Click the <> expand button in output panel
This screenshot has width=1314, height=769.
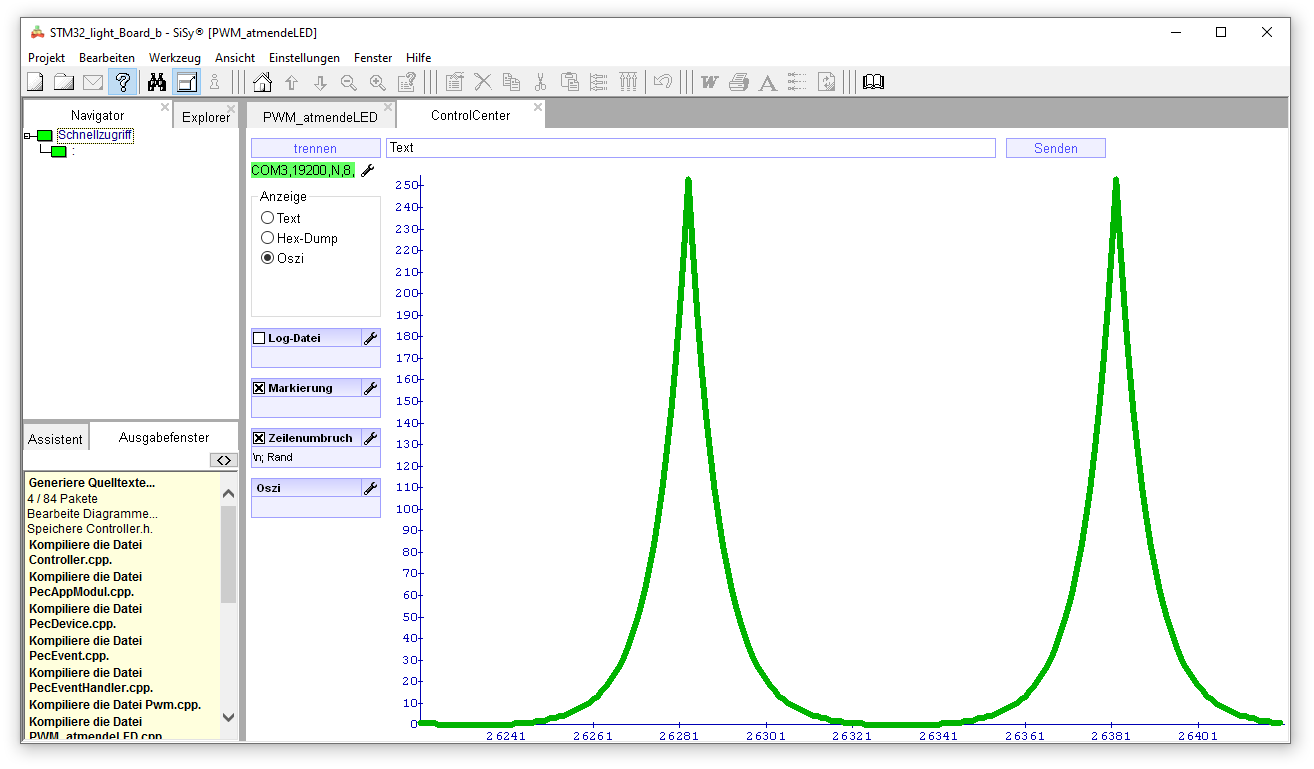point(224,460)
